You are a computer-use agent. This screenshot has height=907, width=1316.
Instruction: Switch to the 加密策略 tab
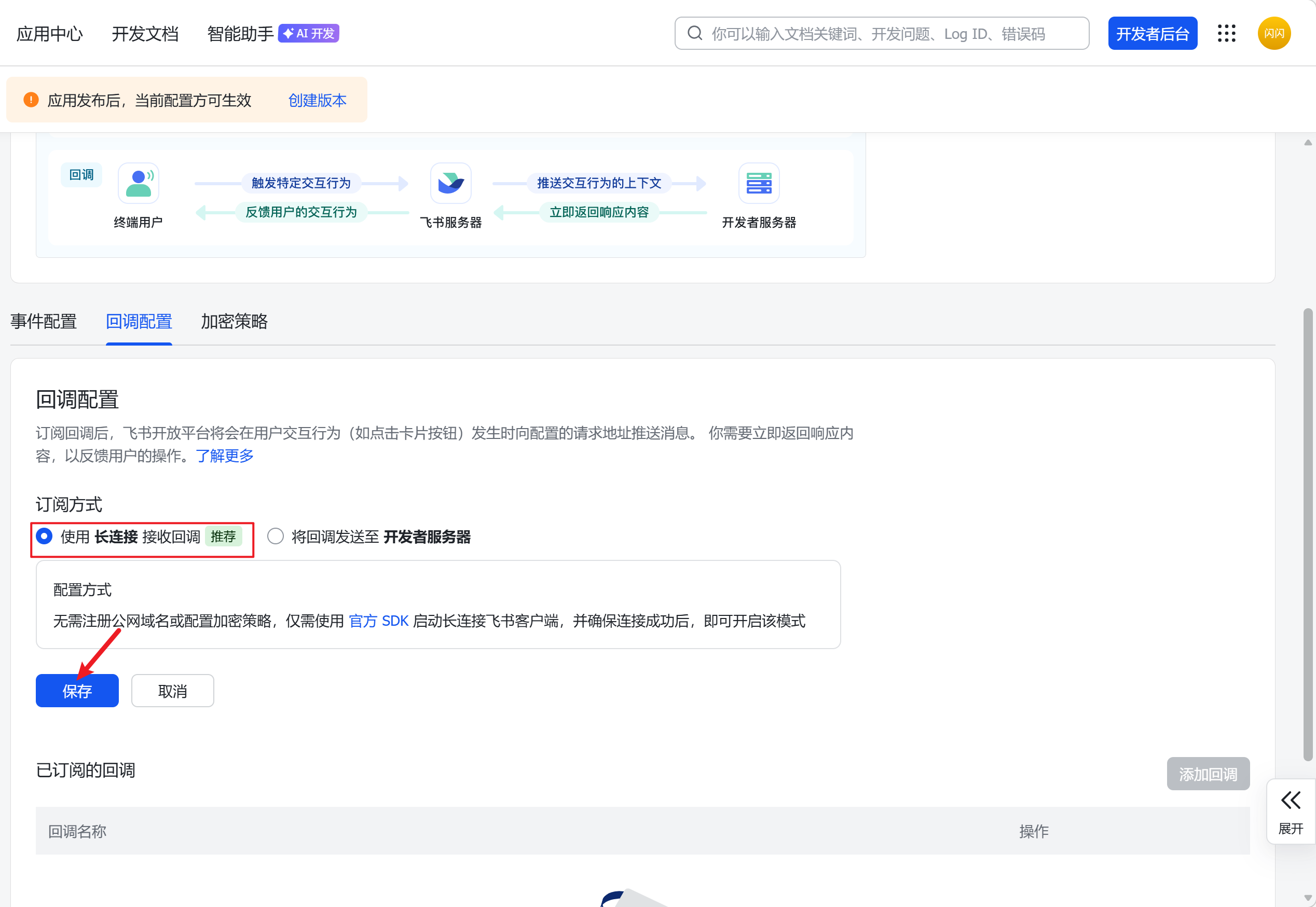pos(234,321)
